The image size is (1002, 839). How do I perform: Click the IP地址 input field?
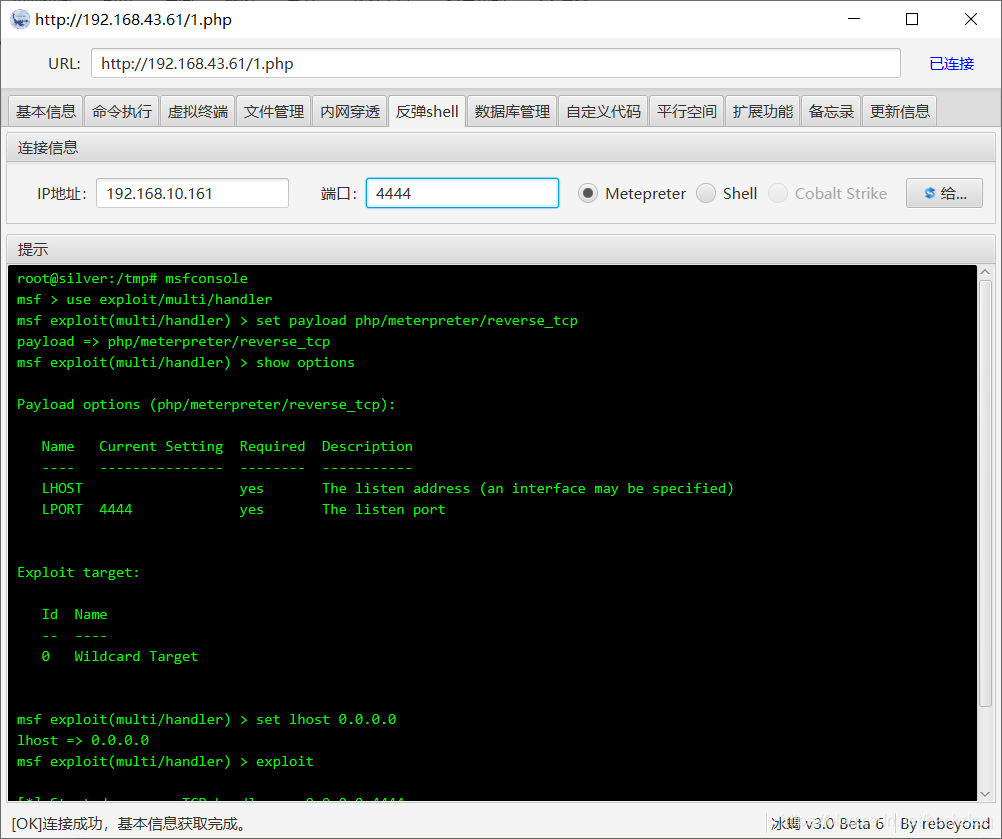192,193
